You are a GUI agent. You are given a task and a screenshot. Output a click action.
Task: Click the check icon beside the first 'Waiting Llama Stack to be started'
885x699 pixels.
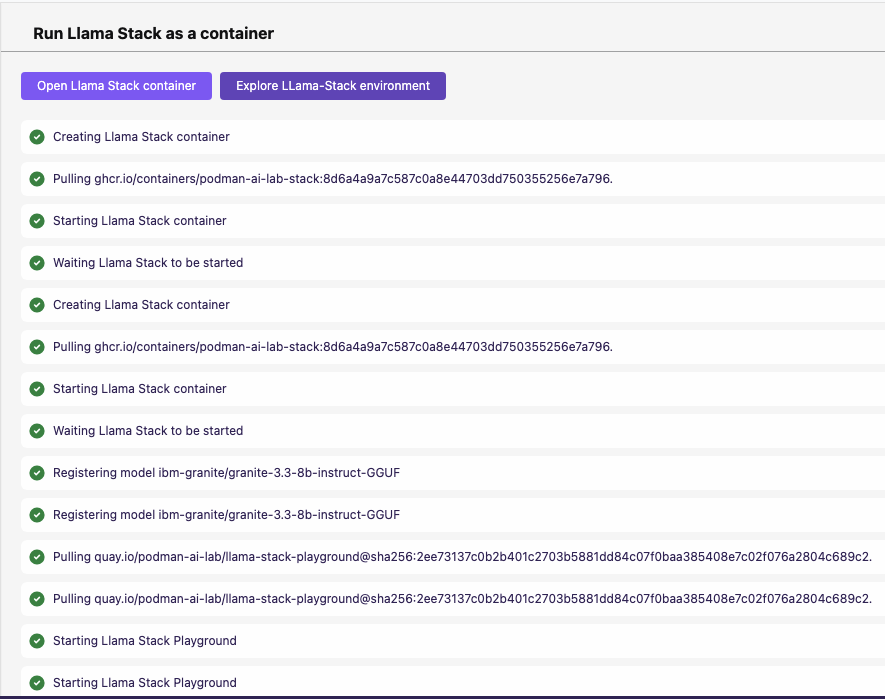37,263
